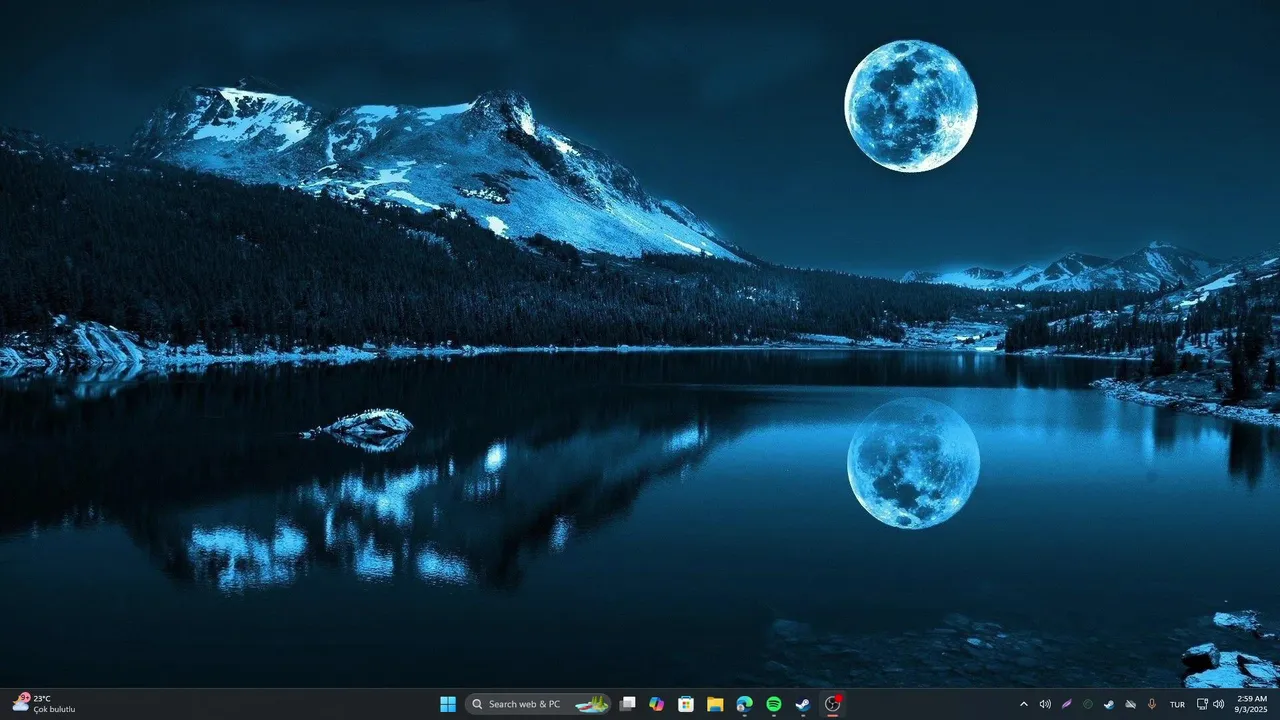Open the weather widget showing 23°C
1280x720 pixels.
44,703
